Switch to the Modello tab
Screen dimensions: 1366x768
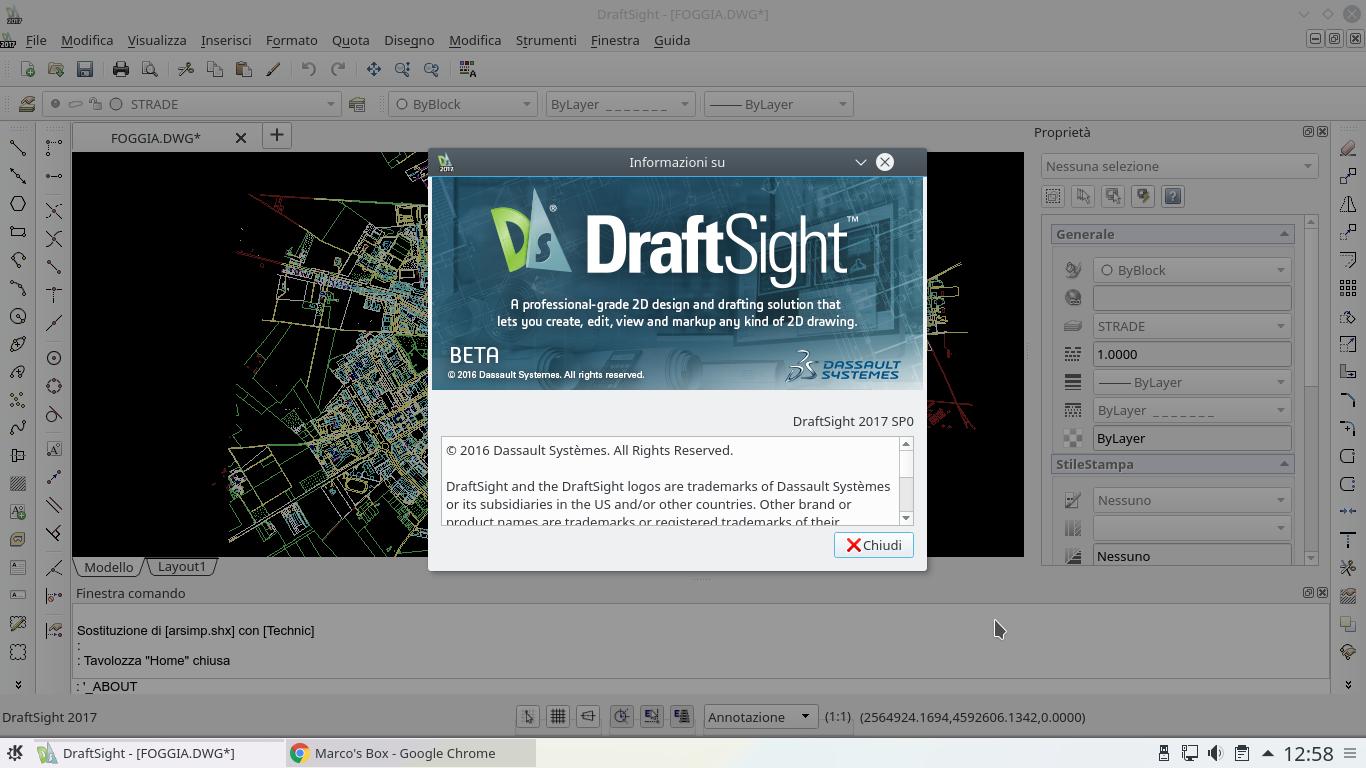108,567
